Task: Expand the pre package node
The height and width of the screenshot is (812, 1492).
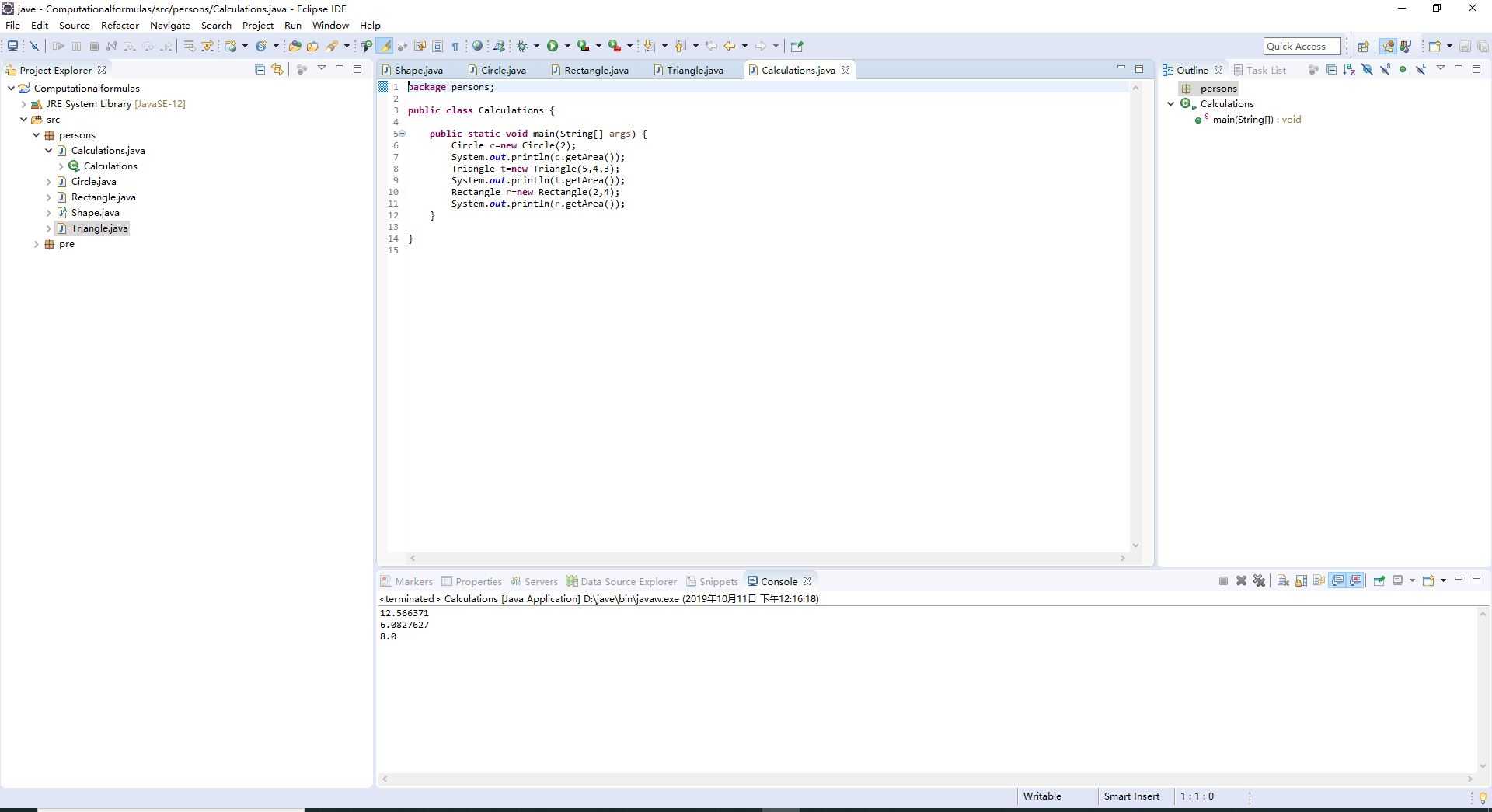Action: pos(36,243)
